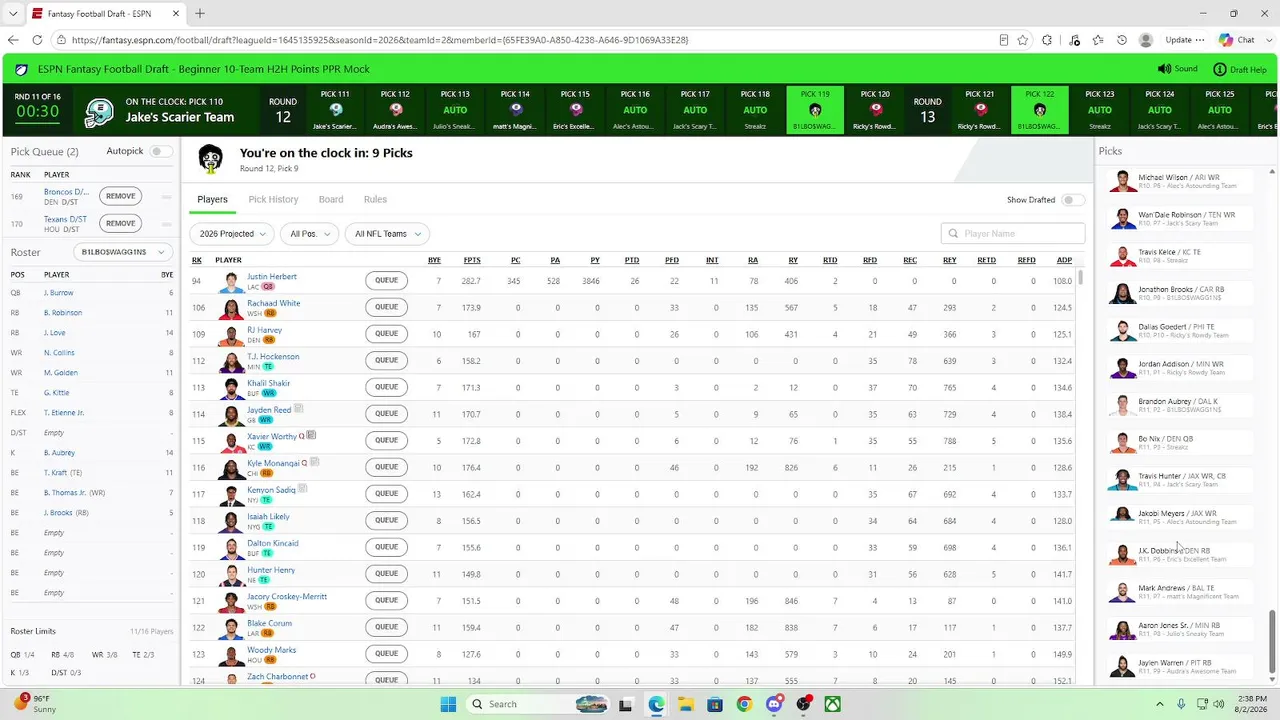
Task: Open Jacory Croskey-Merritt player link
Action: (287, 596)
